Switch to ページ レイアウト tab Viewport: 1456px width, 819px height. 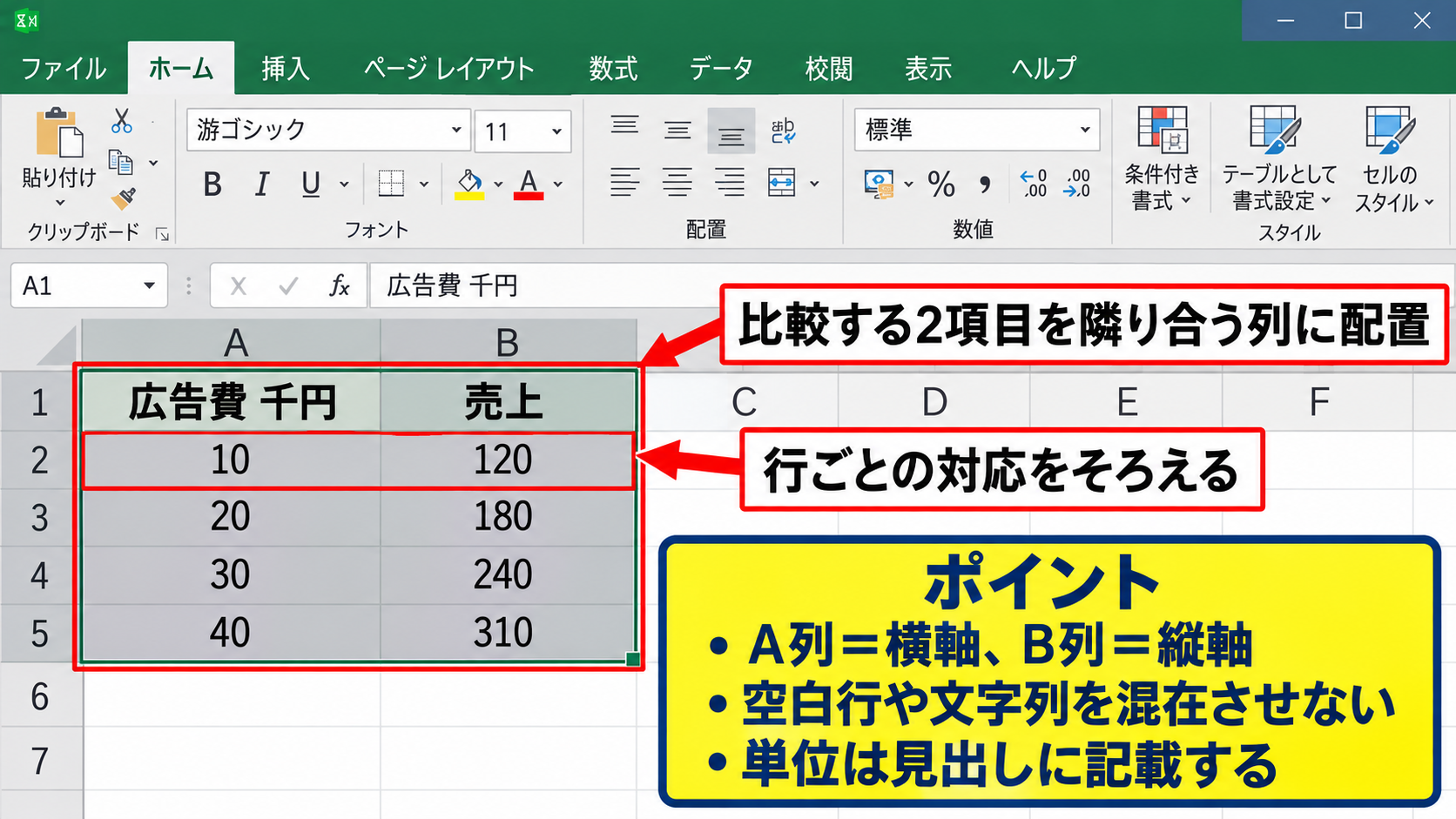tap(448, 68)
